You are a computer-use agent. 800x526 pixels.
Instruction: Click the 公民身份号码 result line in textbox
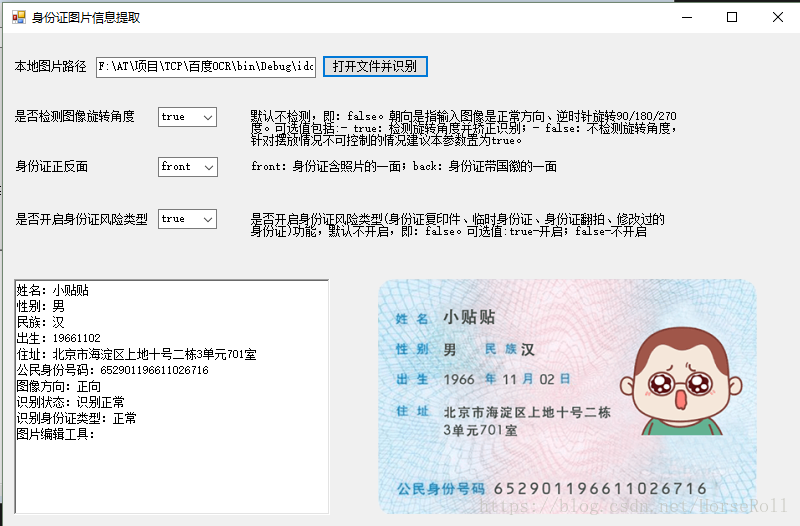click(x=112, y=370)
